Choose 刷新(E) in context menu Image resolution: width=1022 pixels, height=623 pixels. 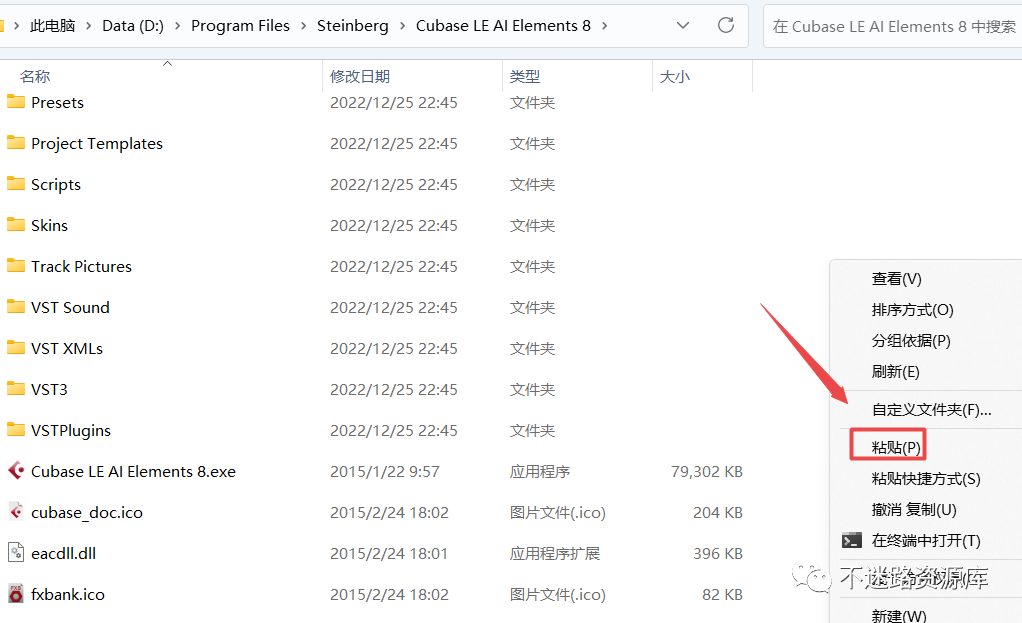(896, 372)
